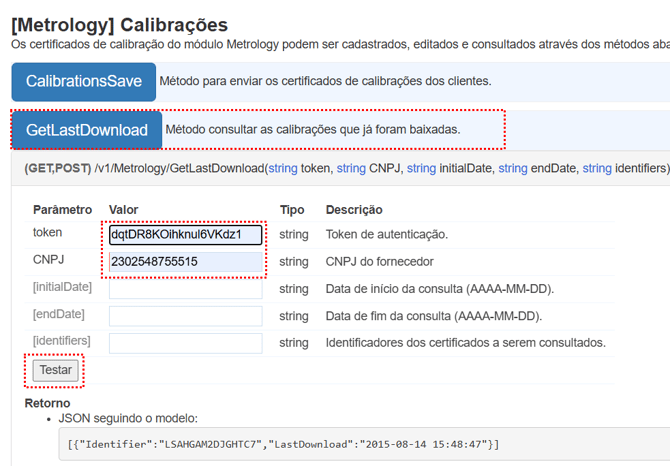Click the Tipo column header
The image size is (670, 466).
click(x=292, y=210)
